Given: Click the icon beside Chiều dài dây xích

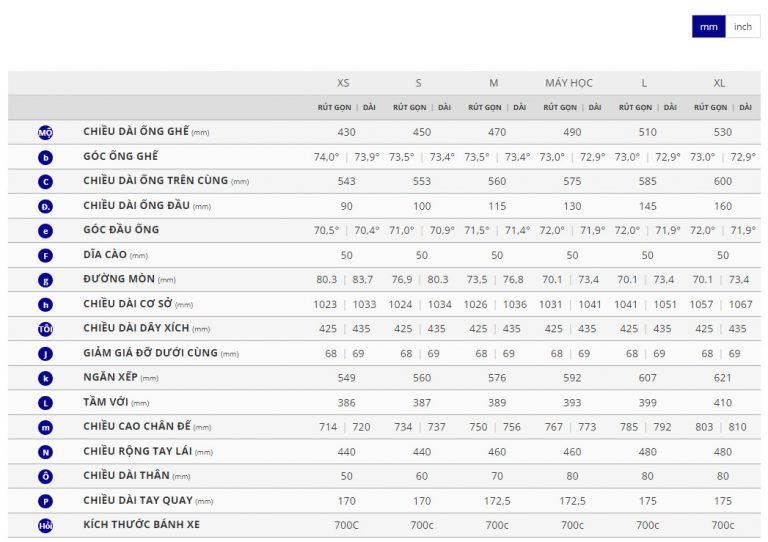Looking at the screenshot, I should pyautogui.click(x=46, y=329).
